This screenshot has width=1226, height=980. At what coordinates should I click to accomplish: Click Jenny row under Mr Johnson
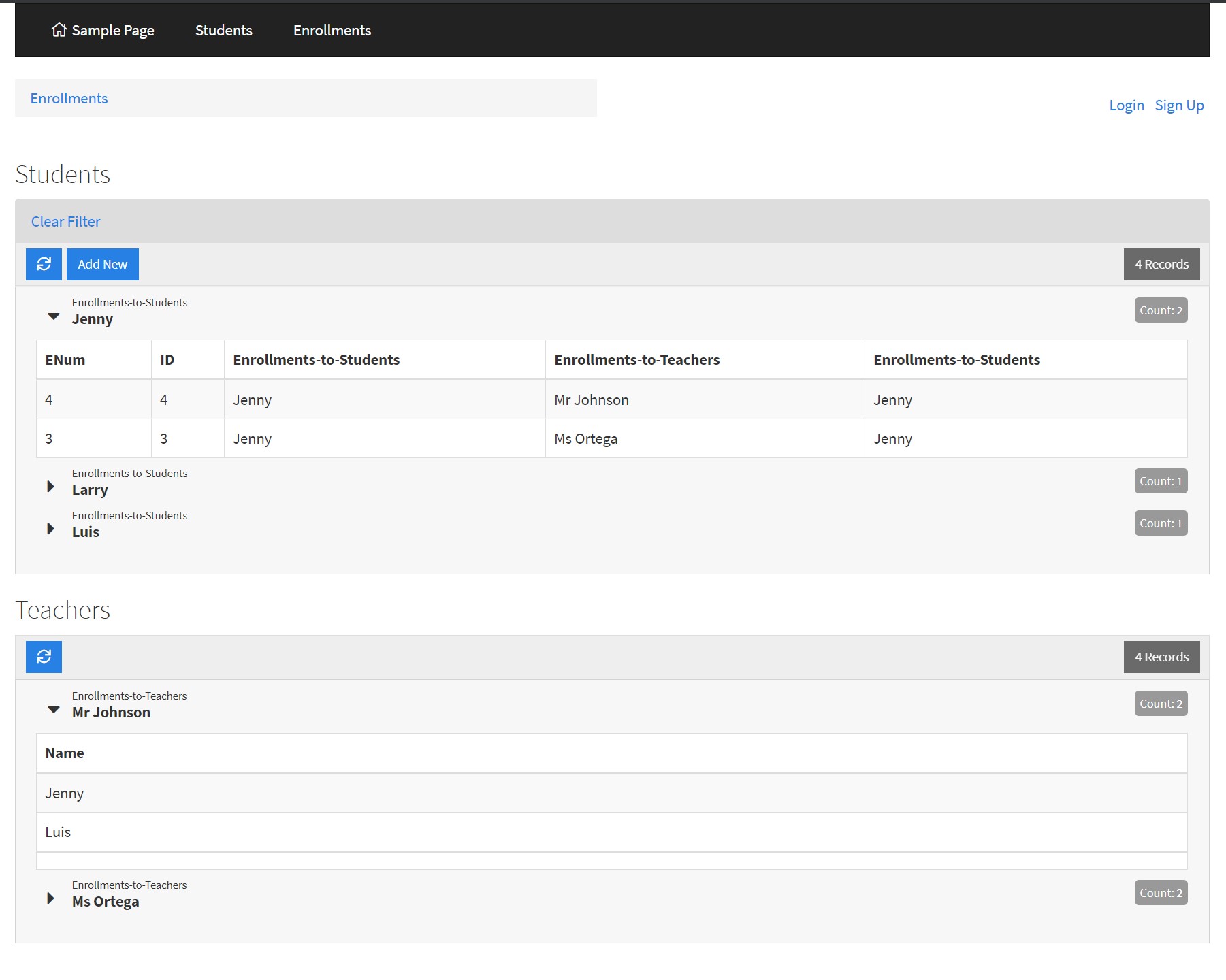[x=612, y=793]
